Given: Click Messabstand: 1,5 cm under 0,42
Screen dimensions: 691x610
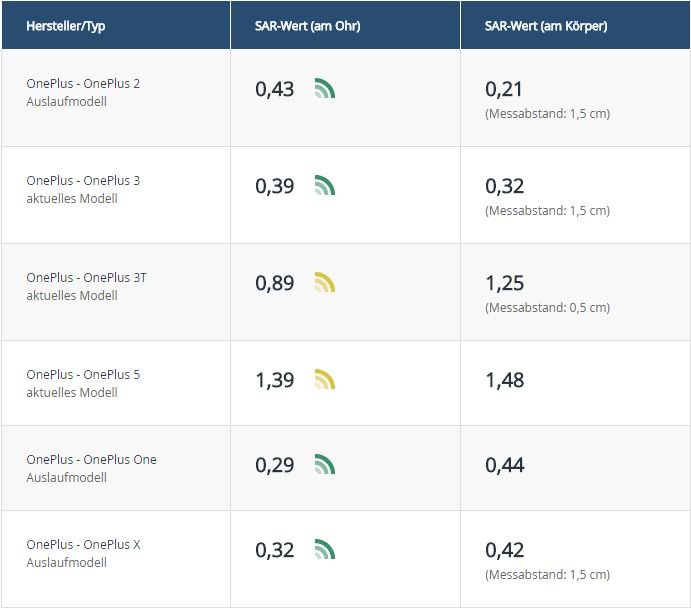Looking at the screenshot, I should (547, 575).
